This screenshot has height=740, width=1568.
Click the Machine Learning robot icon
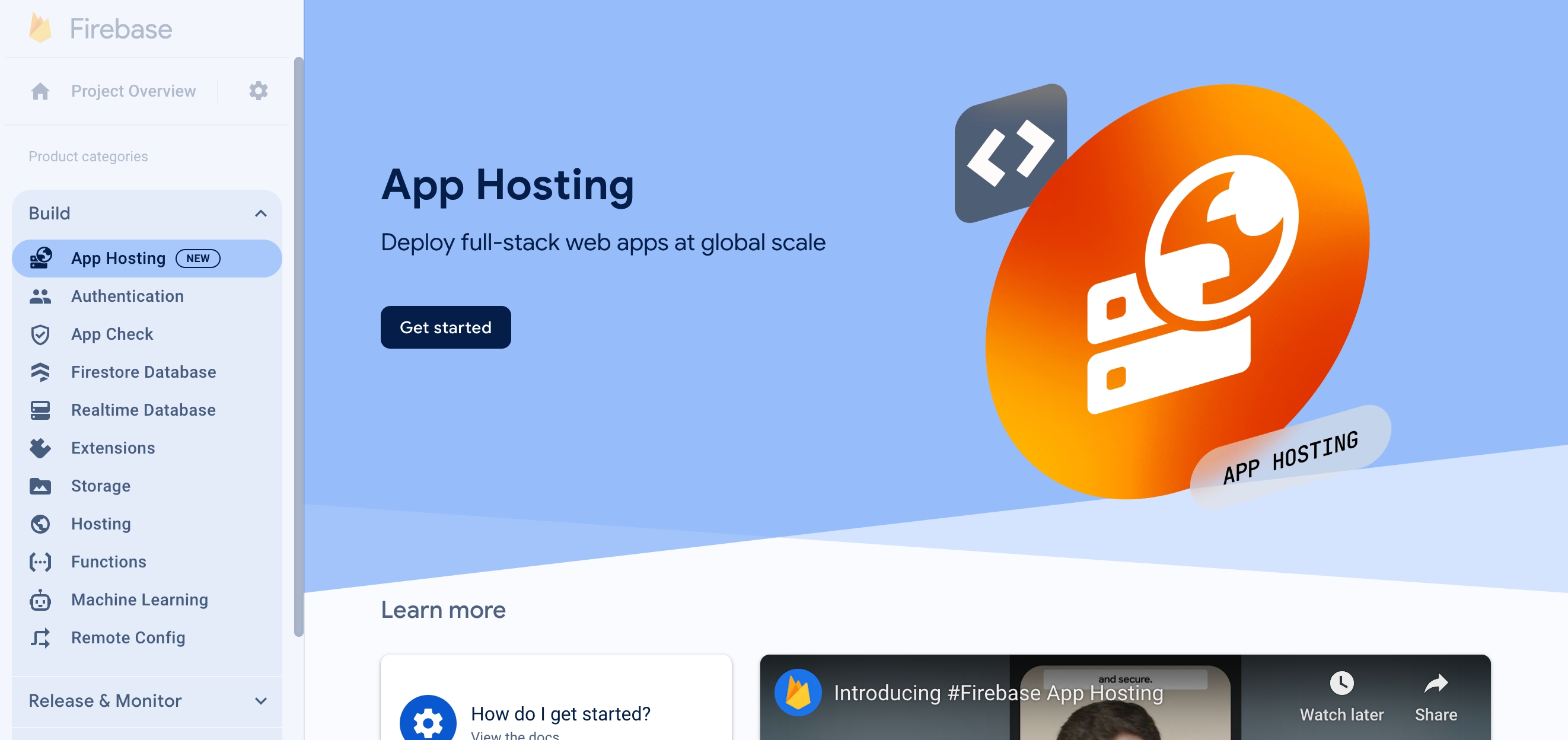click(x=40, y=600)
